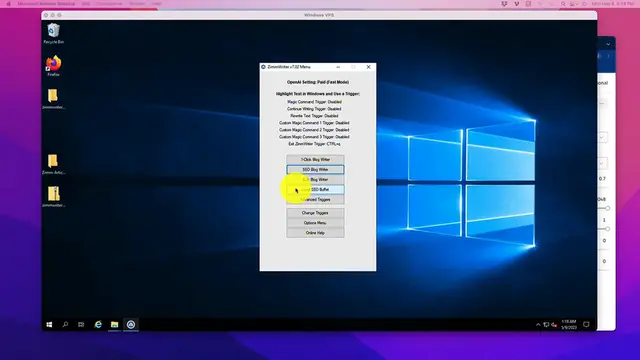The image size is (640, 360).
Task: Expand the chevron atop the right background window
Action: (x=608, y=44)
